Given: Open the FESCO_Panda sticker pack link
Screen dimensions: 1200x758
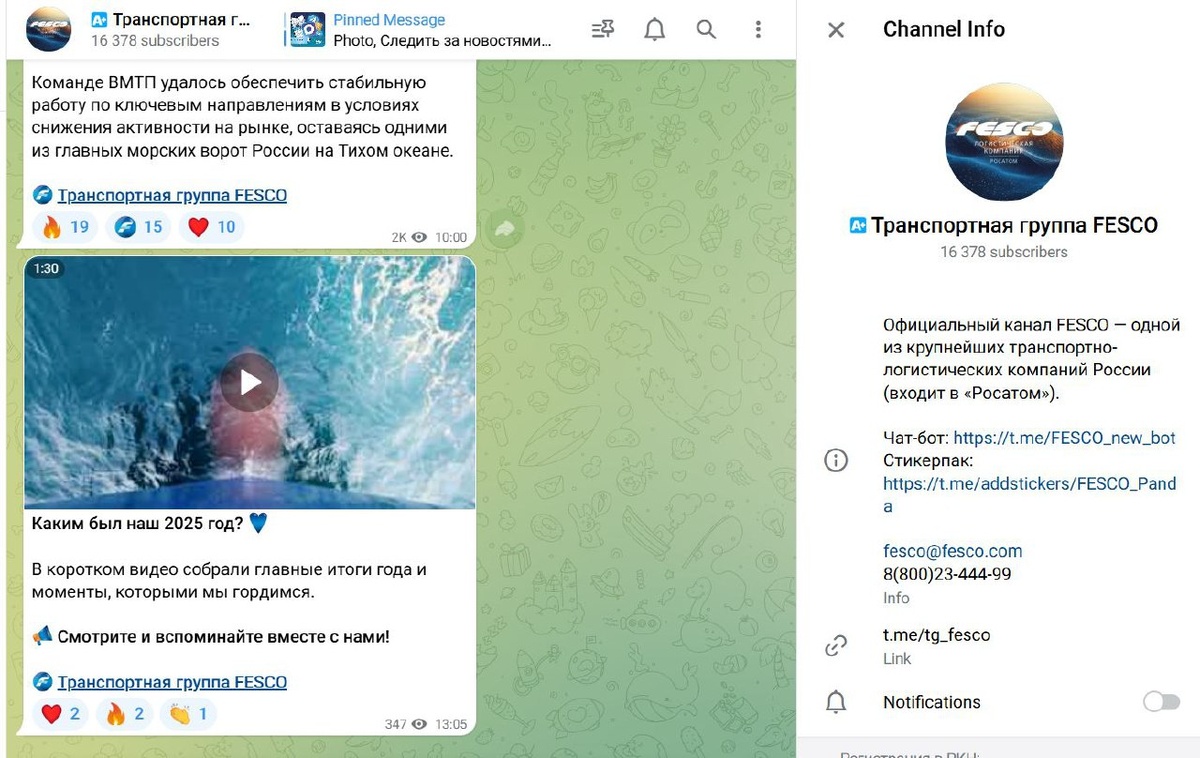Looking at the screenshot, I should [x=1029, y=495].
